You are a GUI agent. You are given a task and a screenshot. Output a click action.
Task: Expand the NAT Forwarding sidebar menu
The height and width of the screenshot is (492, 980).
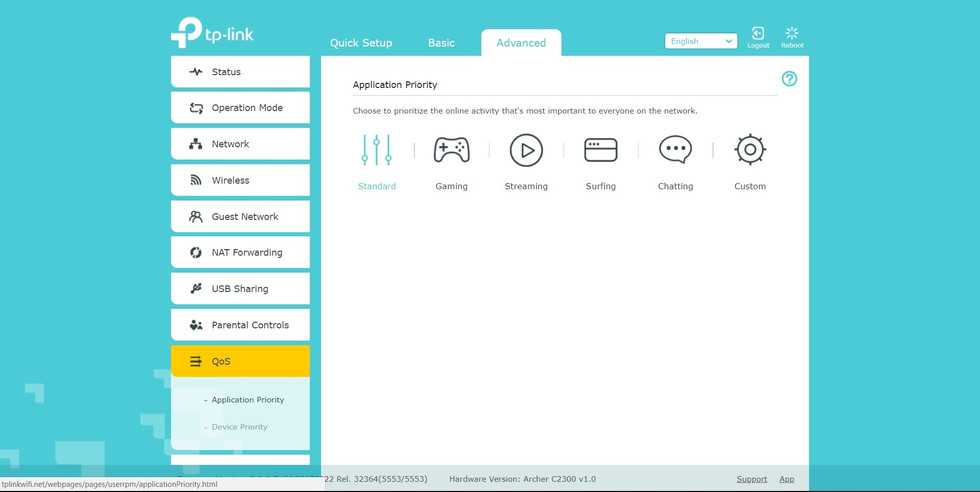[240, 253]
